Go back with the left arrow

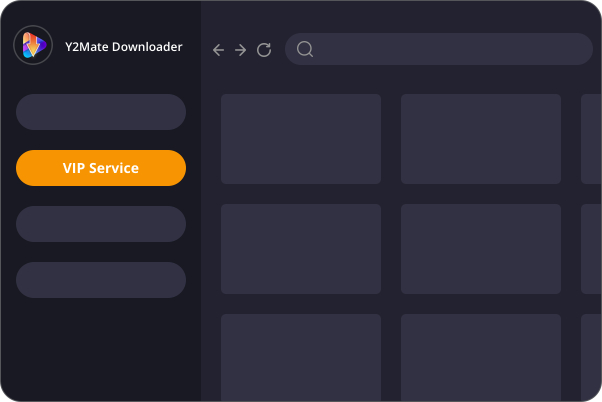click(x=219, y=50)
